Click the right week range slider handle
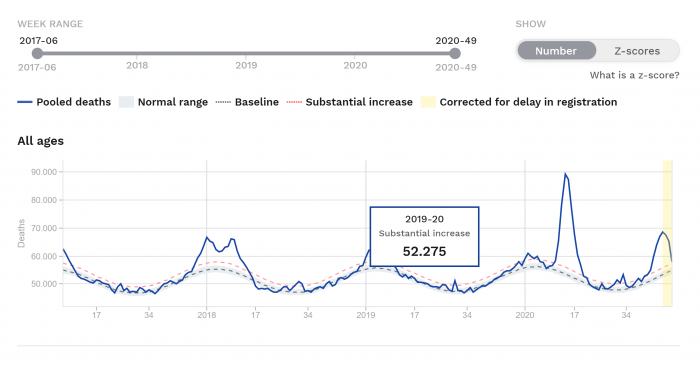 tap(455, 54)
